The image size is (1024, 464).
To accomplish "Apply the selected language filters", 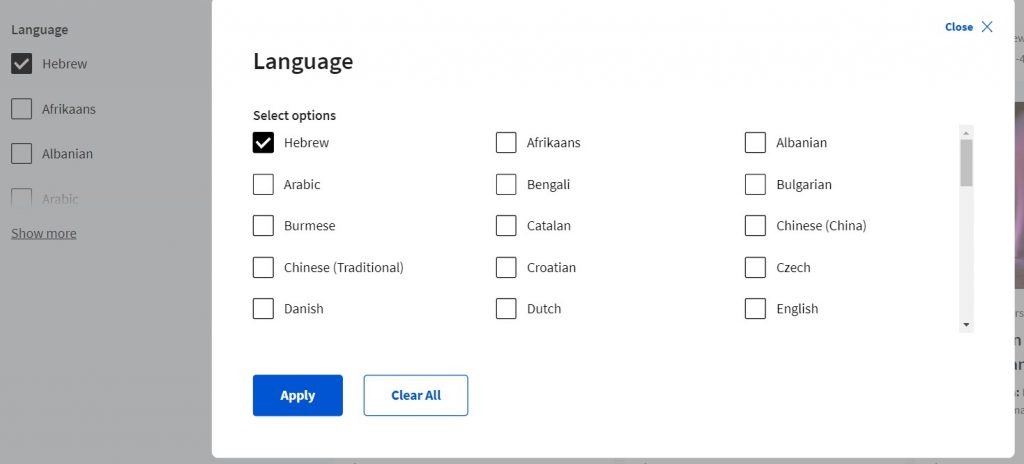I will coord(298,395).
